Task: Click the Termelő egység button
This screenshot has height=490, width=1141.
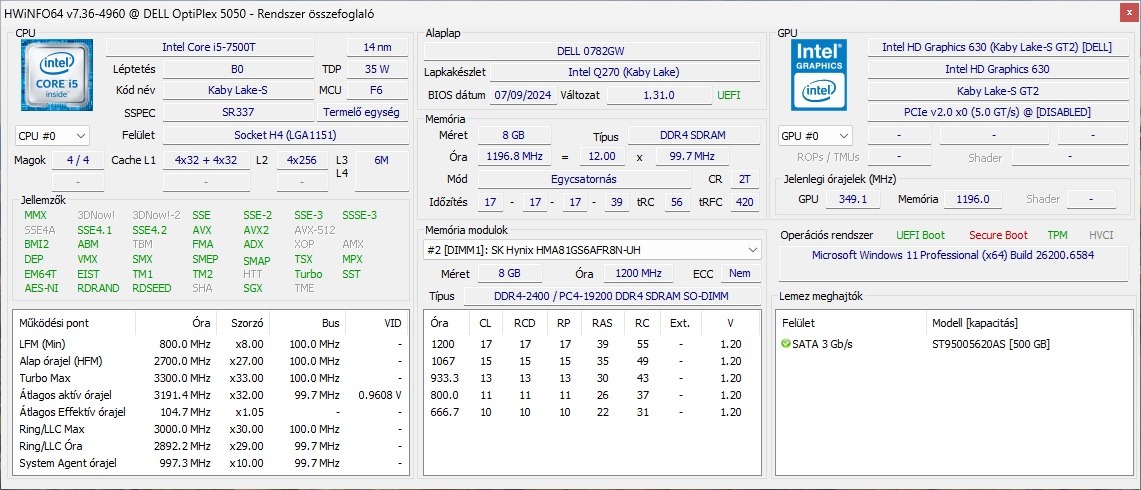Action: [x=360, y=113]
